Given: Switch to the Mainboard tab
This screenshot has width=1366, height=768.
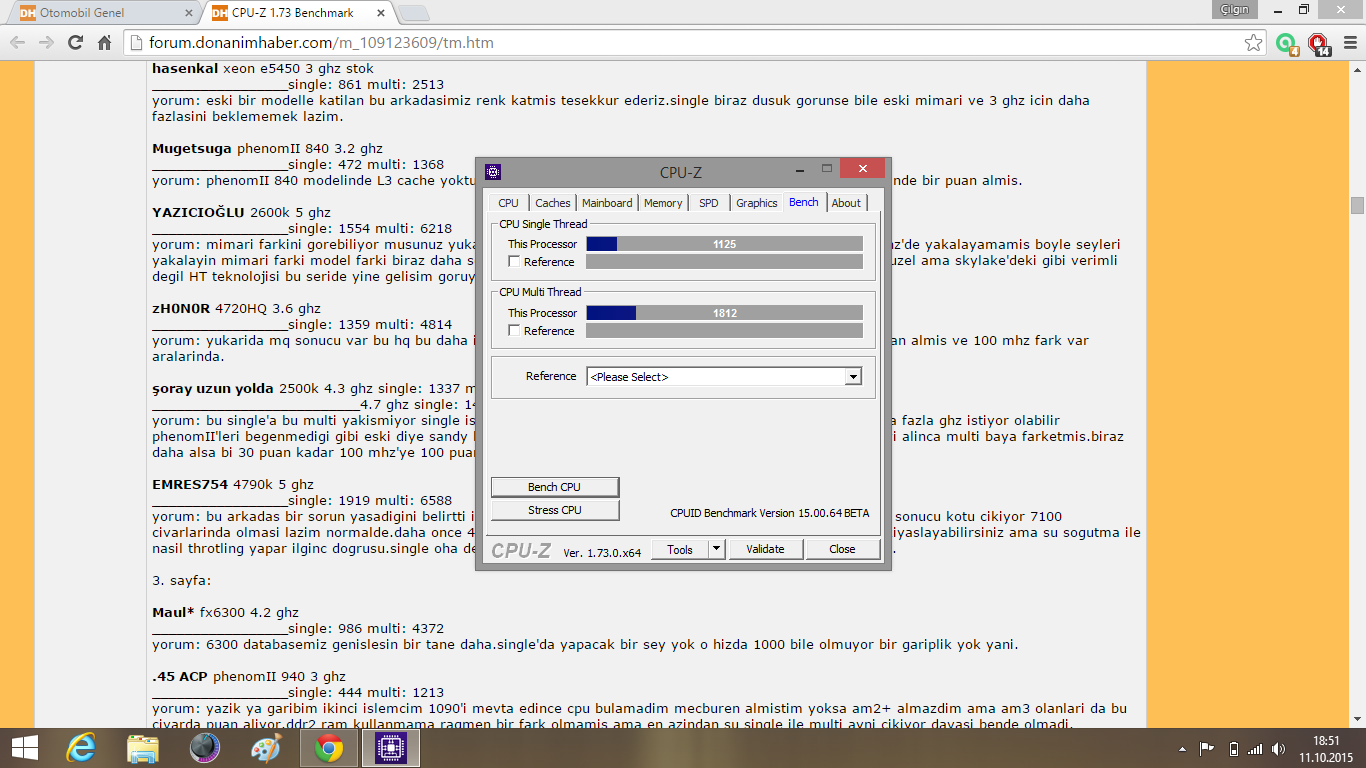Looking at the screenshot, I should [x=607, y=203].
